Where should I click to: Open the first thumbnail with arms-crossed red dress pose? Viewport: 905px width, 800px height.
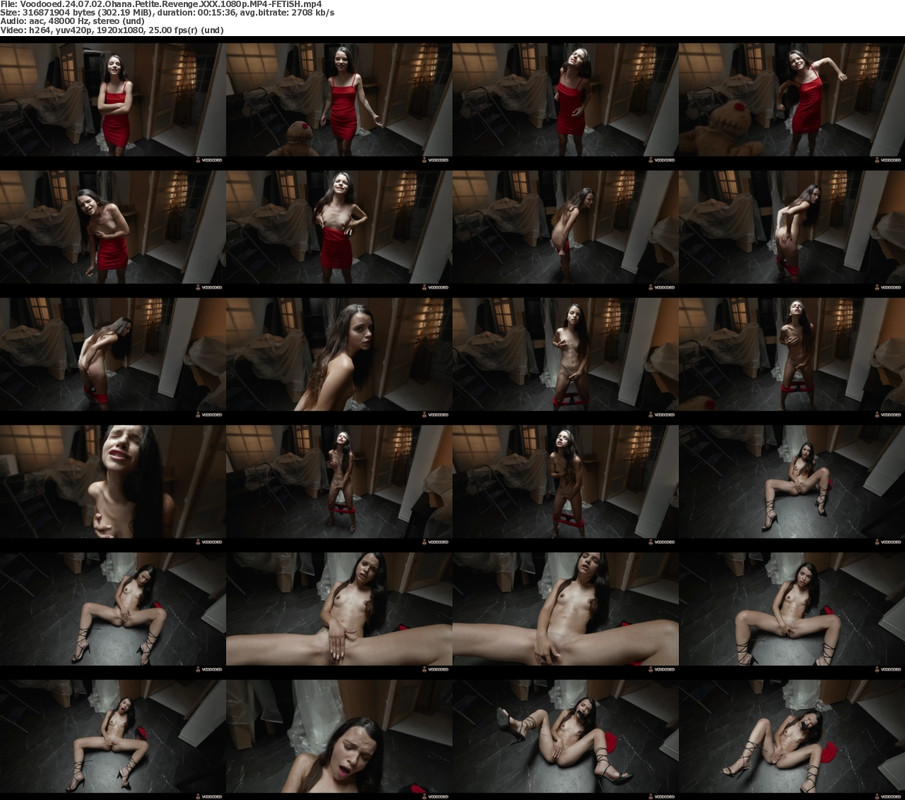[x=112, y=99]
